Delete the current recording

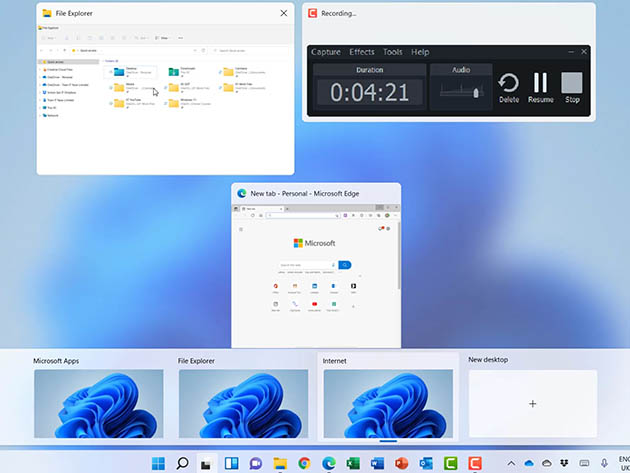point(509,88)
